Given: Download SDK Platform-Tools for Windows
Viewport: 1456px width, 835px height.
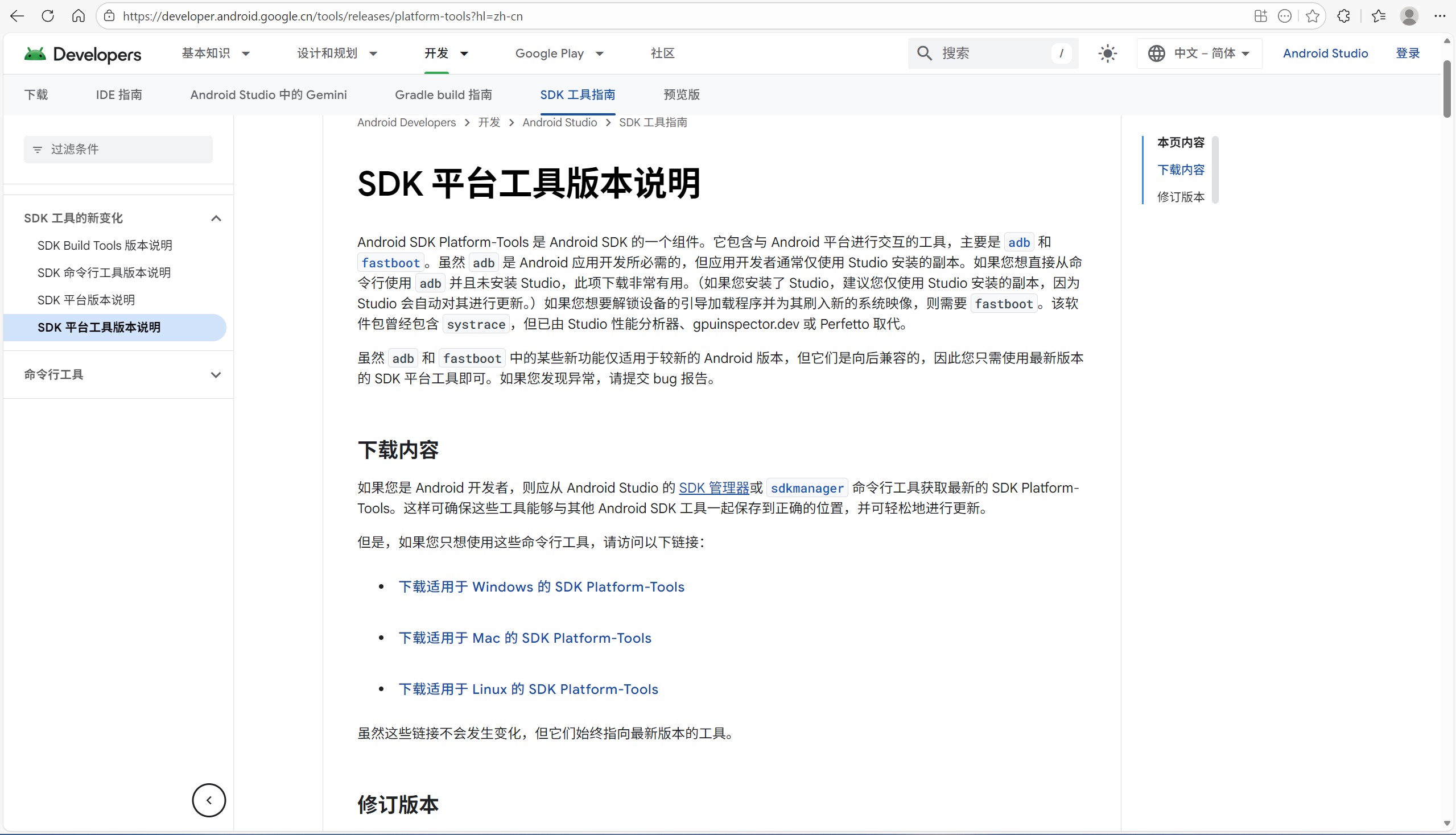Looking at the screenshot, I should point(542,586).
